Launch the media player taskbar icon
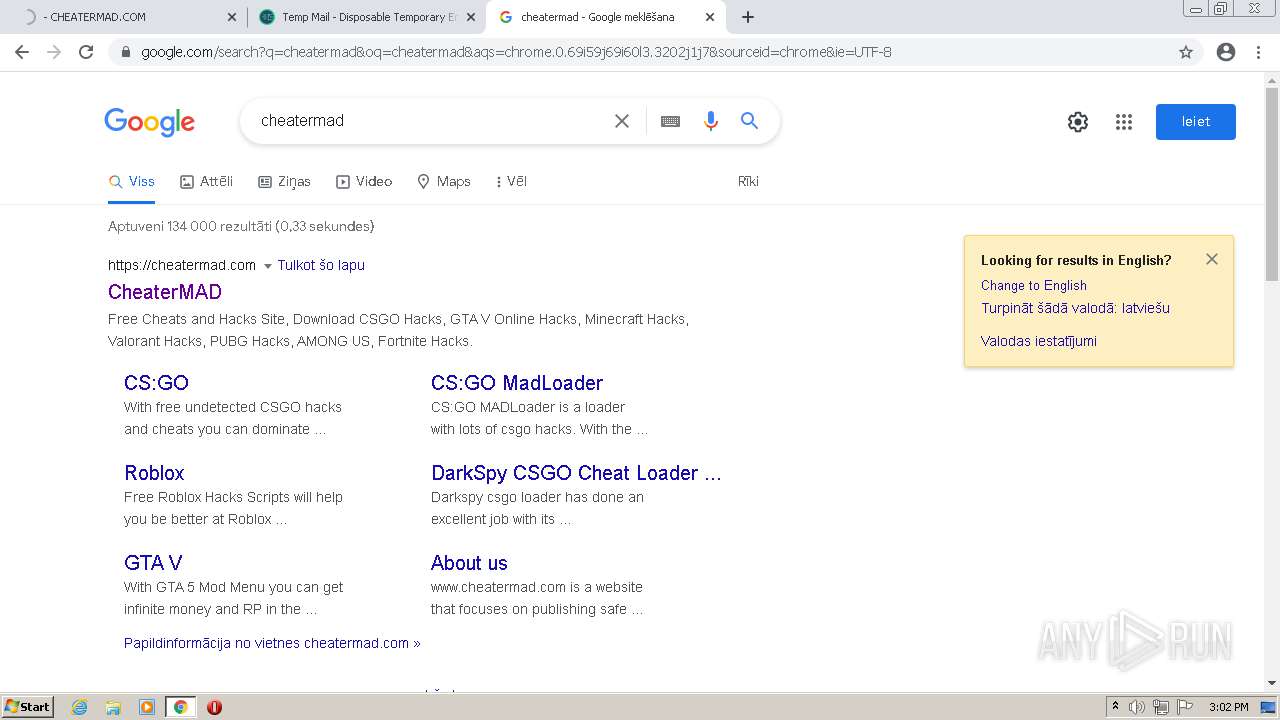1280x720 pixels. (147, 707)
